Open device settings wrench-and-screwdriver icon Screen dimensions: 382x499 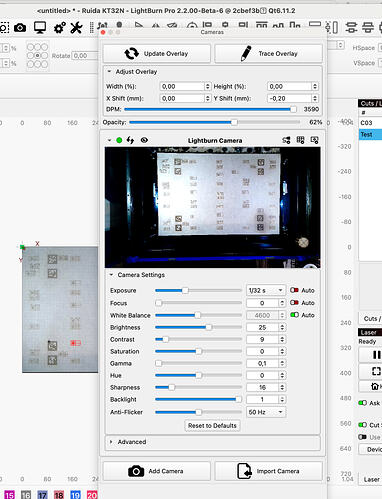[x=76, y=28]
